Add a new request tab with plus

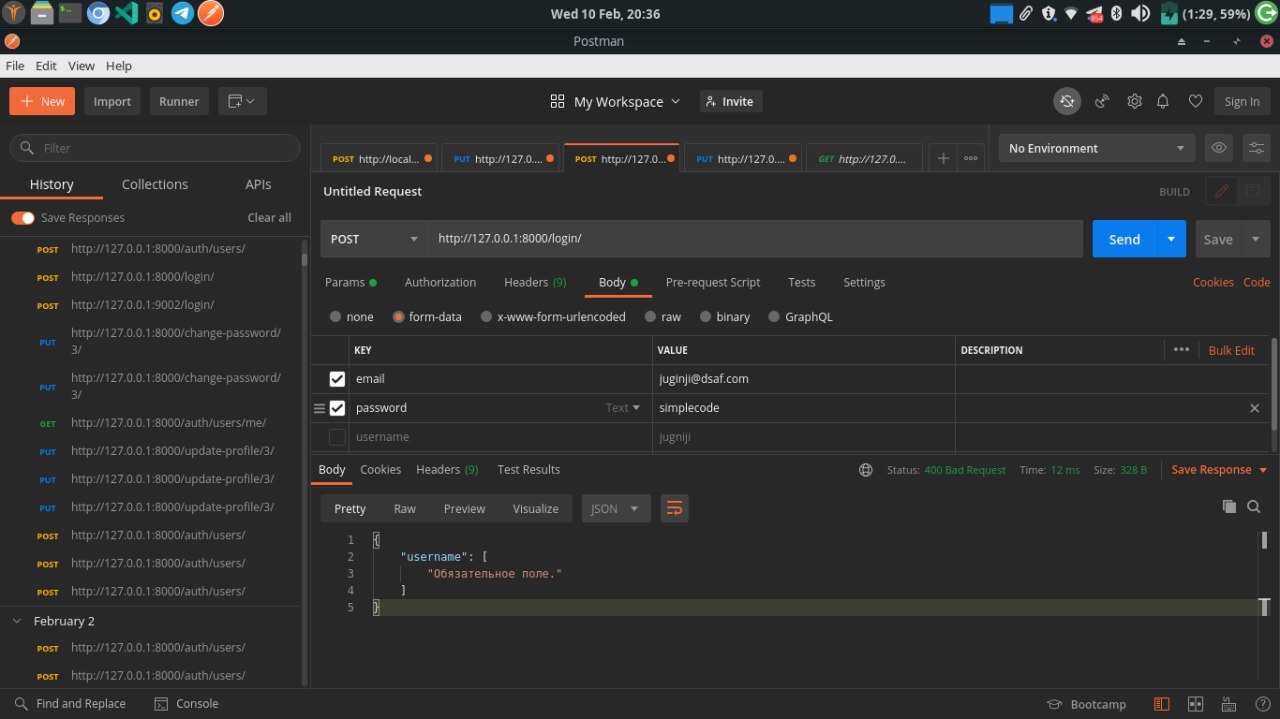tap(942, 158)
